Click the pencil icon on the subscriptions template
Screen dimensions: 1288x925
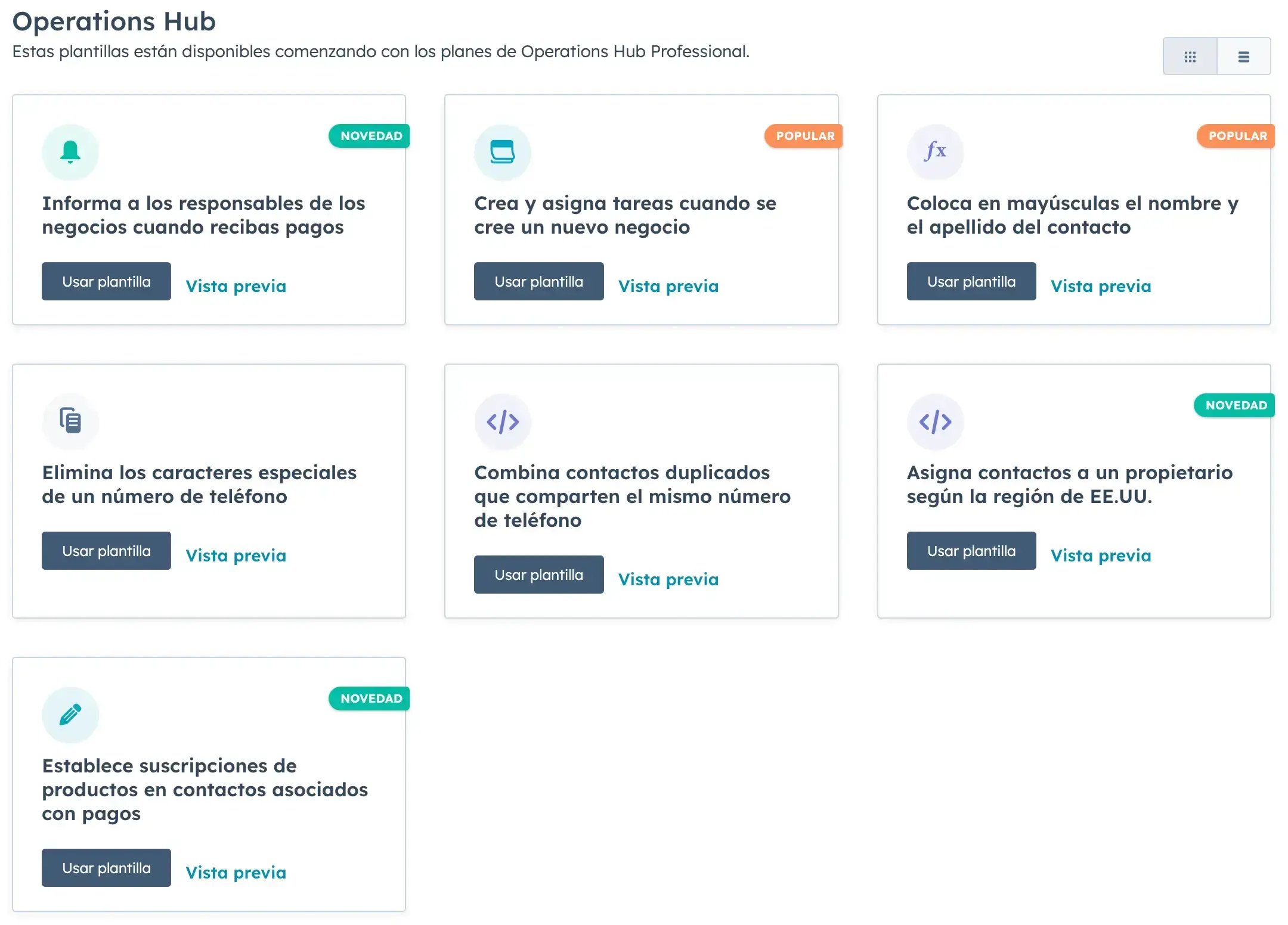point(70,715)
